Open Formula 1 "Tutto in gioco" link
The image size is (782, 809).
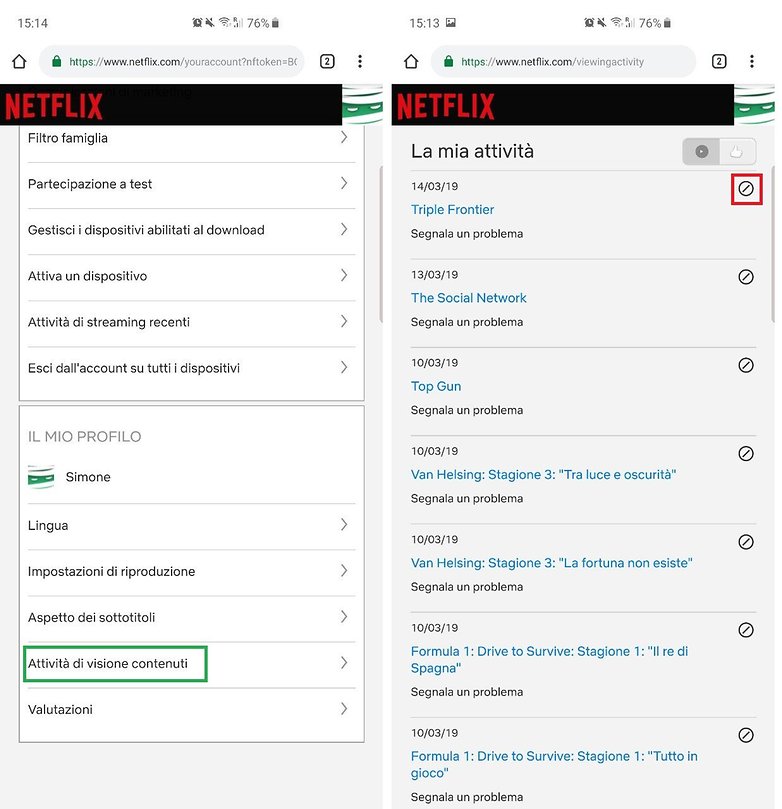[554, 765]
